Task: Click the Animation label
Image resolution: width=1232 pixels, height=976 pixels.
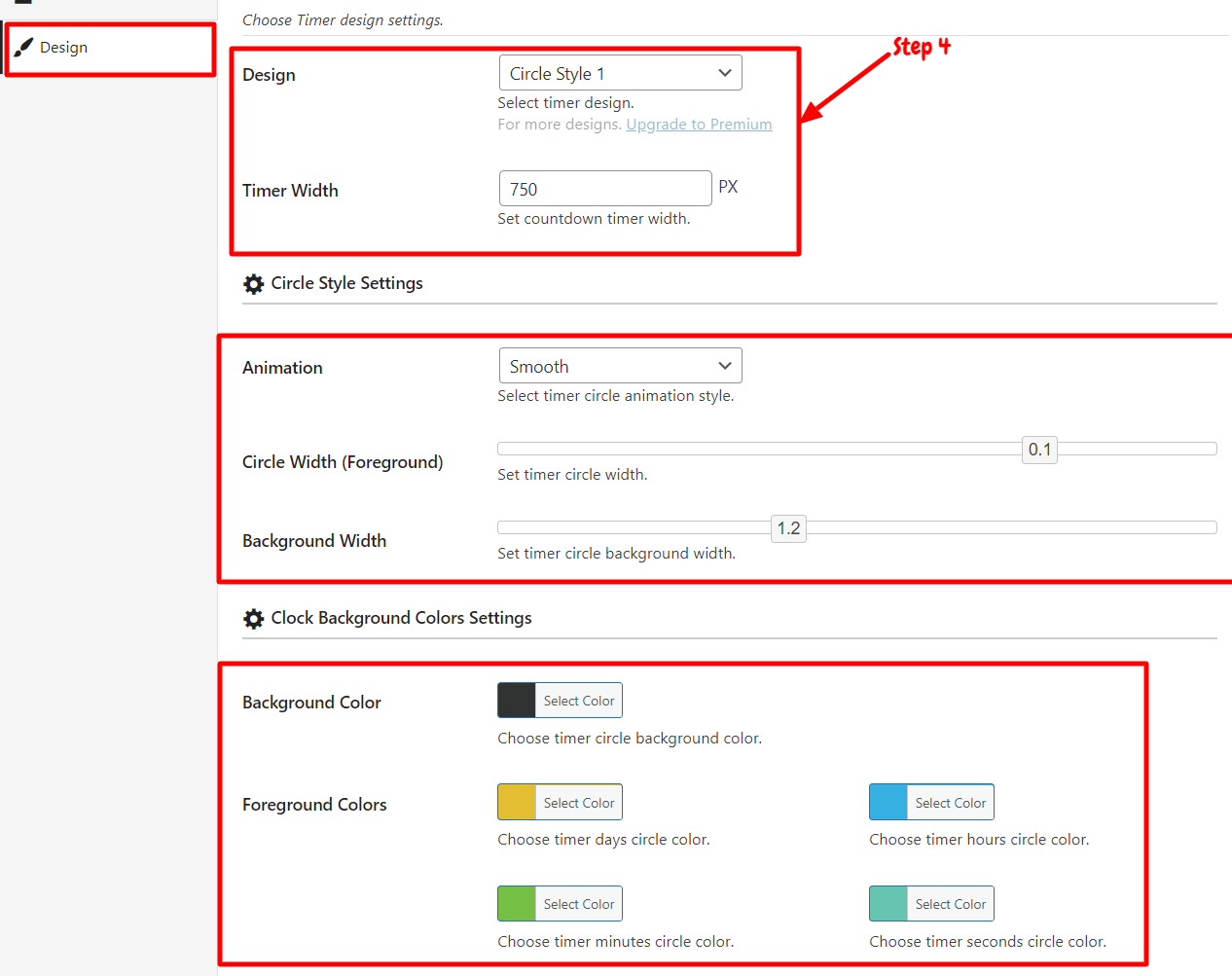Action: tap(282, 368)
